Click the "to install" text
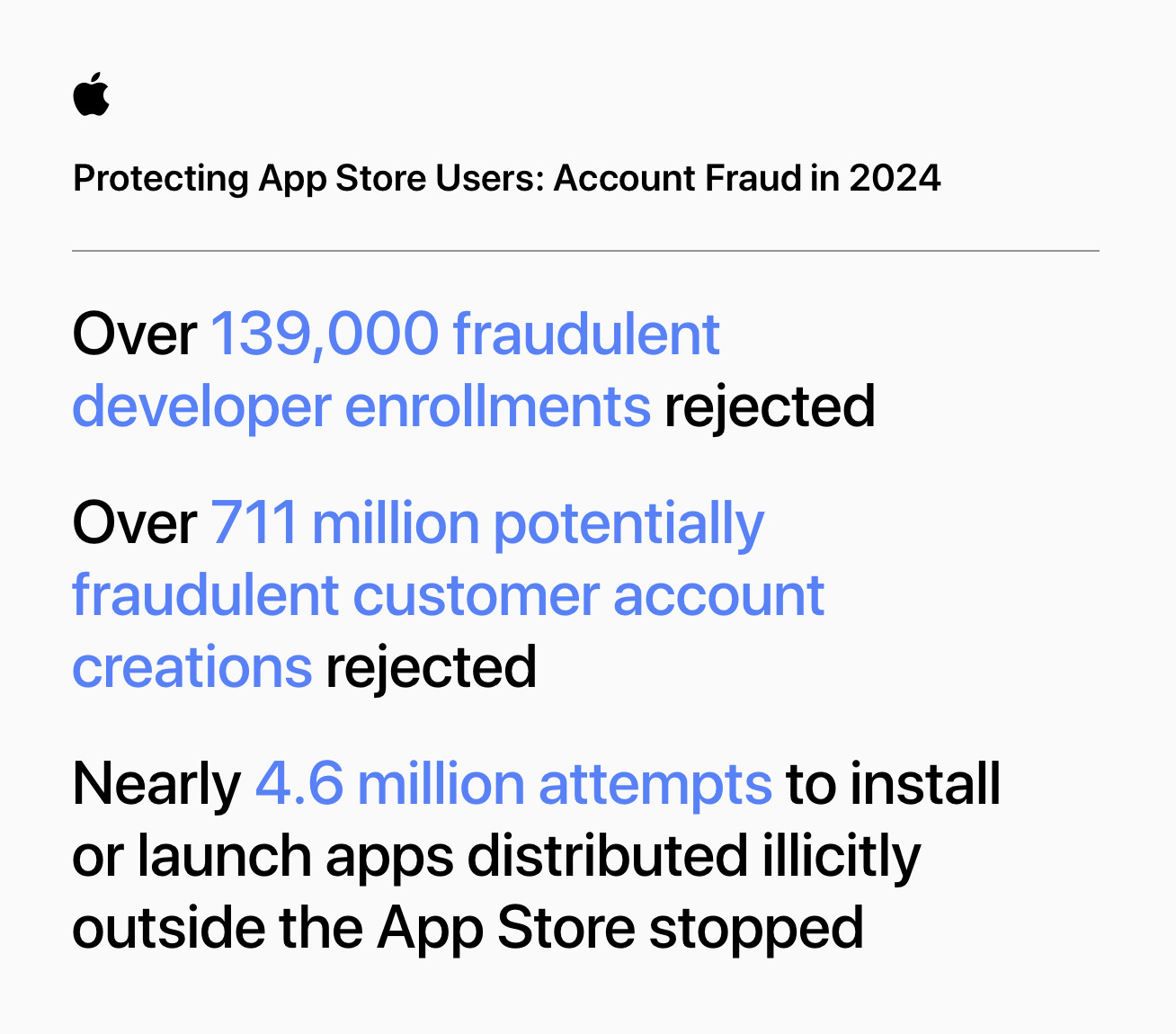Viewport: 1176px width, 1034px height. (x=893, y=784)
